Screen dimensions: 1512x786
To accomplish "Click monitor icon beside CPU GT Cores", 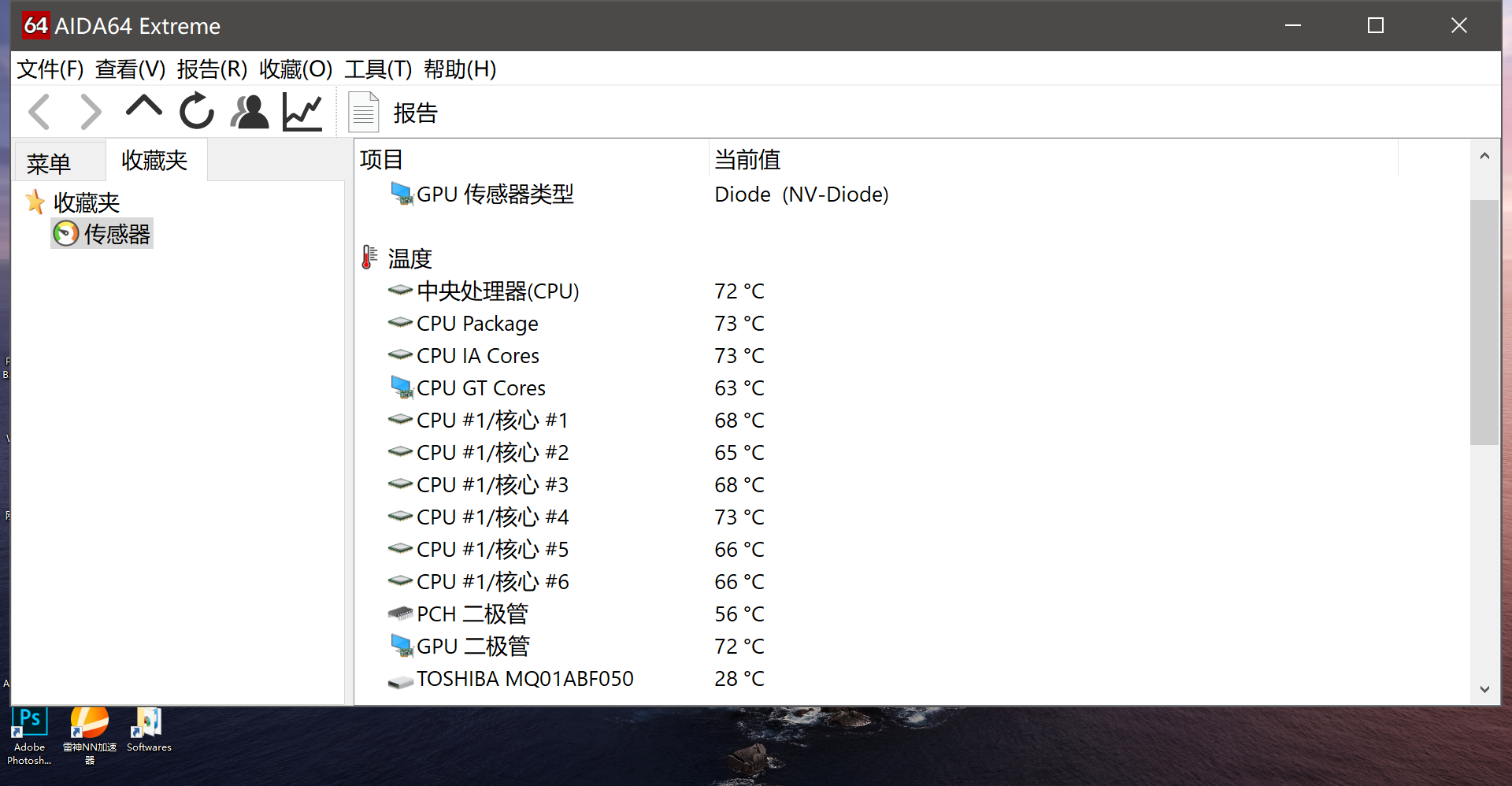I will pyautogui.click(x=402, y=387).
